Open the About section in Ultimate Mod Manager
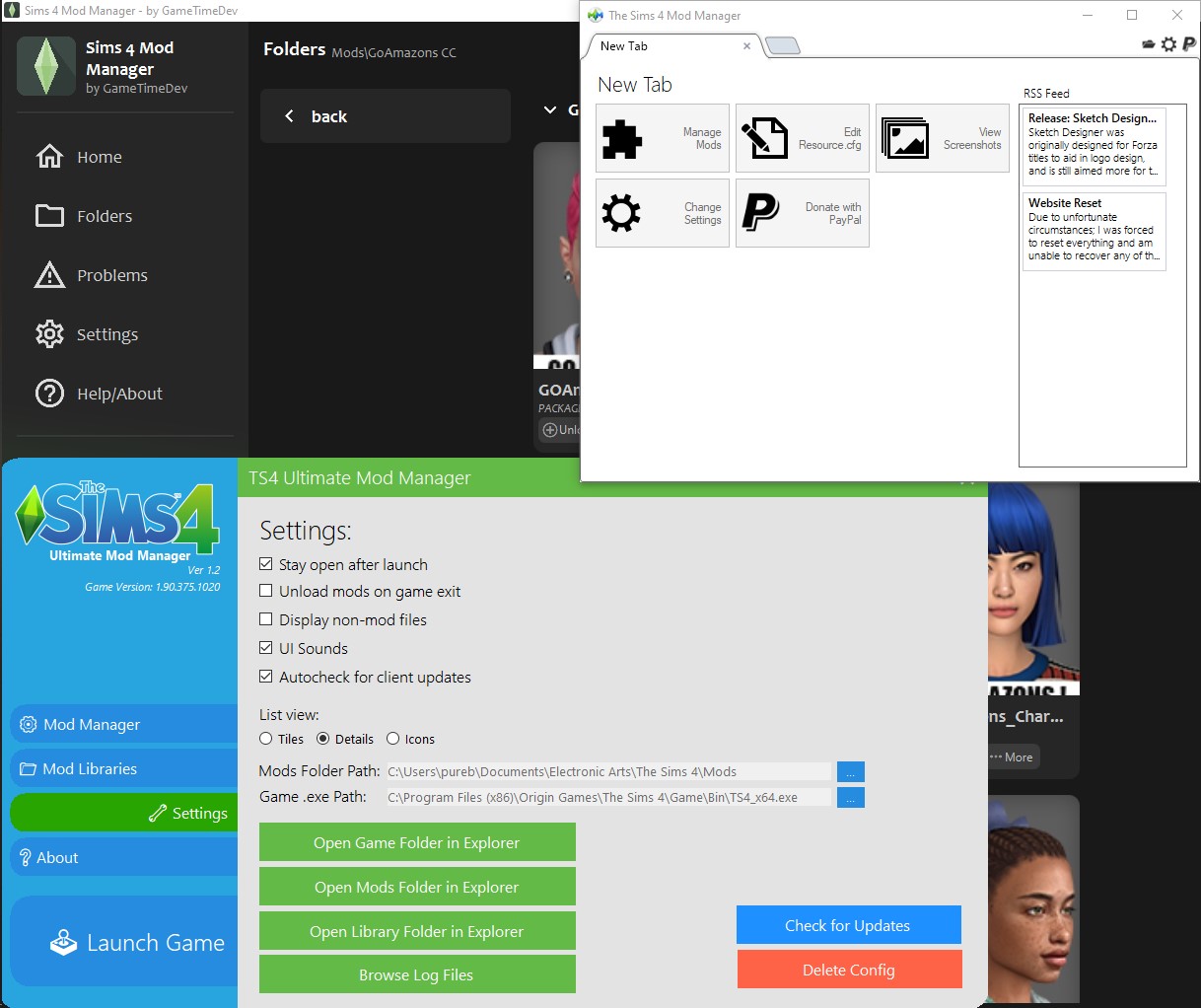1201x1008 pixels. (124, 857)
